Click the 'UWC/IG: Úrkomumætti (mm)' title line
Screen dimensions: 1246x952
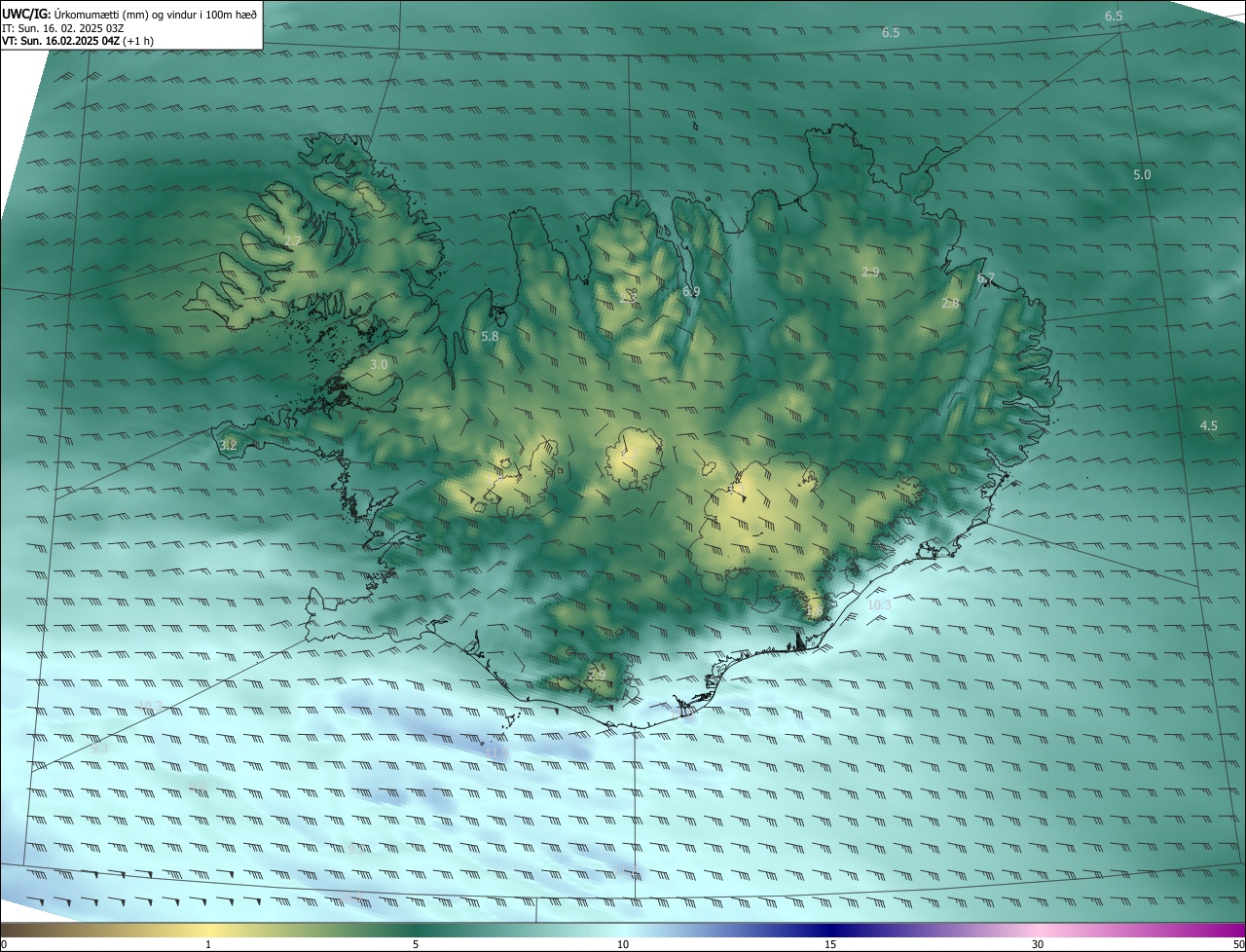[129, 14]
